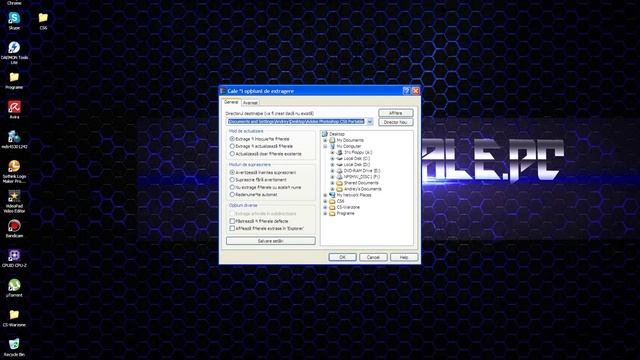Launch CPUID CPU-Z from the desktop
The width and height of the screenshot is (640, 360).
[x=14, y=256]
